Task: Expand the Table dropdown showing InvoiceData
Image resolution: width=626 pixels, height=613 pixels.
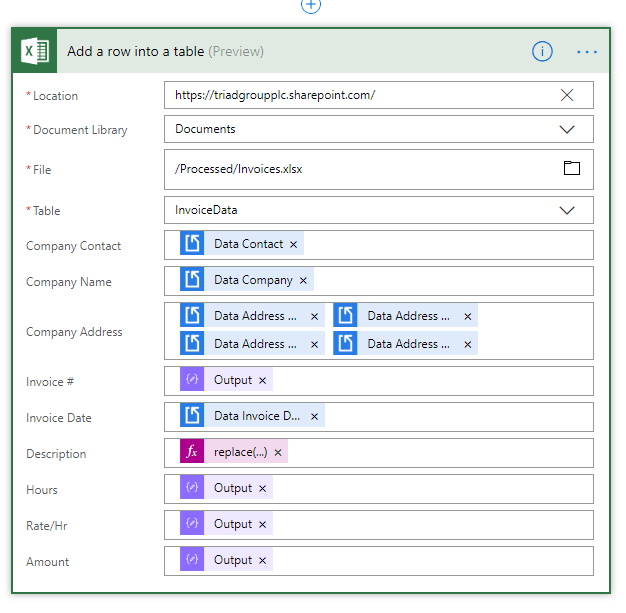Action: 567,210
